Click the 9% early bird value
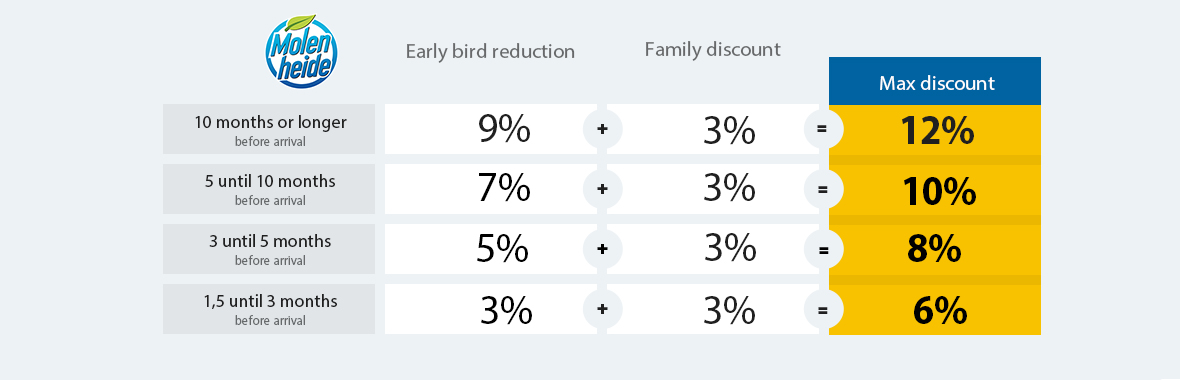This screenshot has height=380, width=1180. click(504, 129)
